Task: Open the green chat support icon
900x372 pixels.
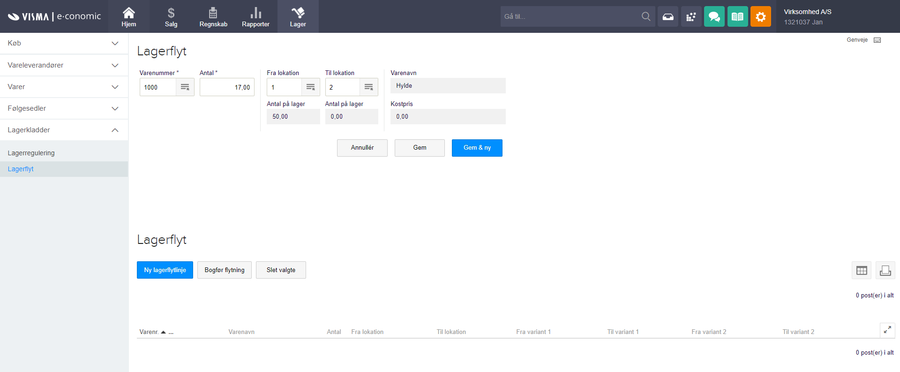Action: 714,16
